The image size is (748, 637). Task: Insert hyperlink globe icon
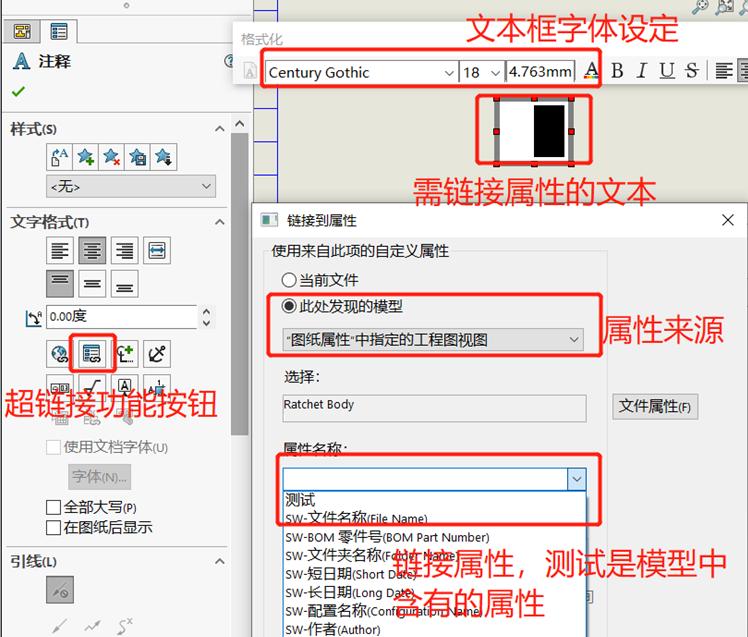(60, 354)
